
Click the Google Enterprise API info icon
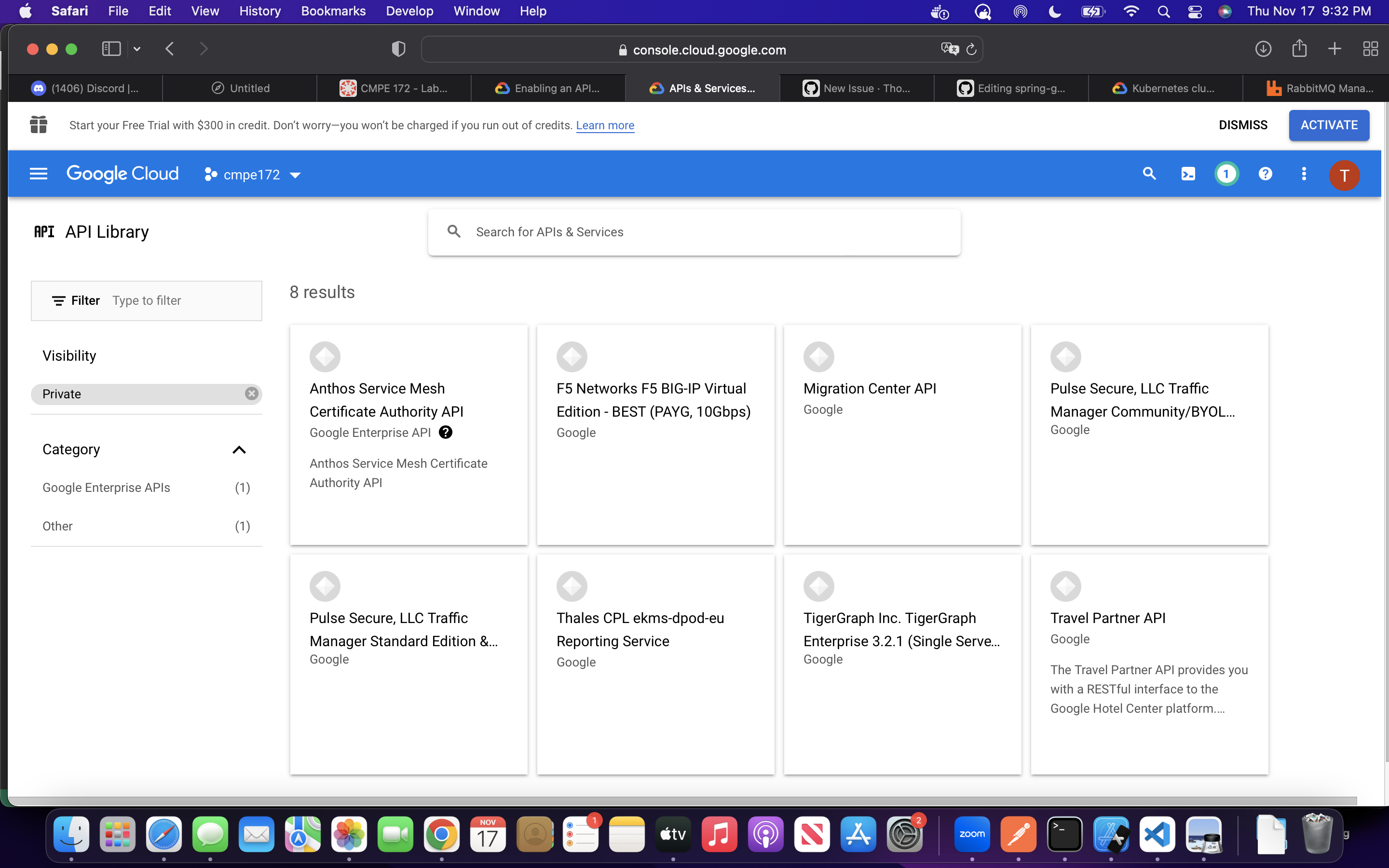click(446, 432)
